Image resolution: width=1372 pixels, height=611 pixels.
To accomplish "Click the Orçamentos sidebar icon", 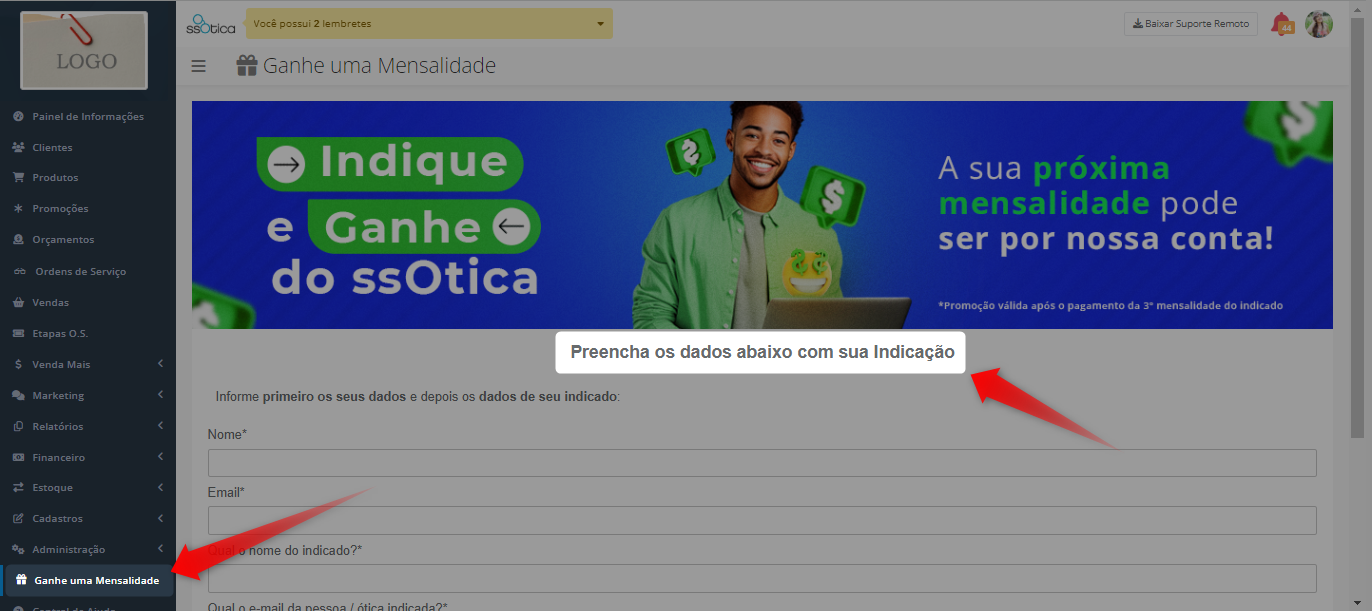I will point(18,239).
